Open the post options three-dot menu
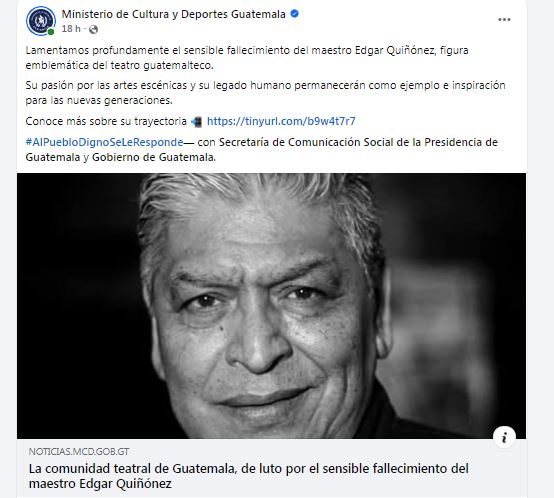The image size is (554, 498). (x=504, y=19)
